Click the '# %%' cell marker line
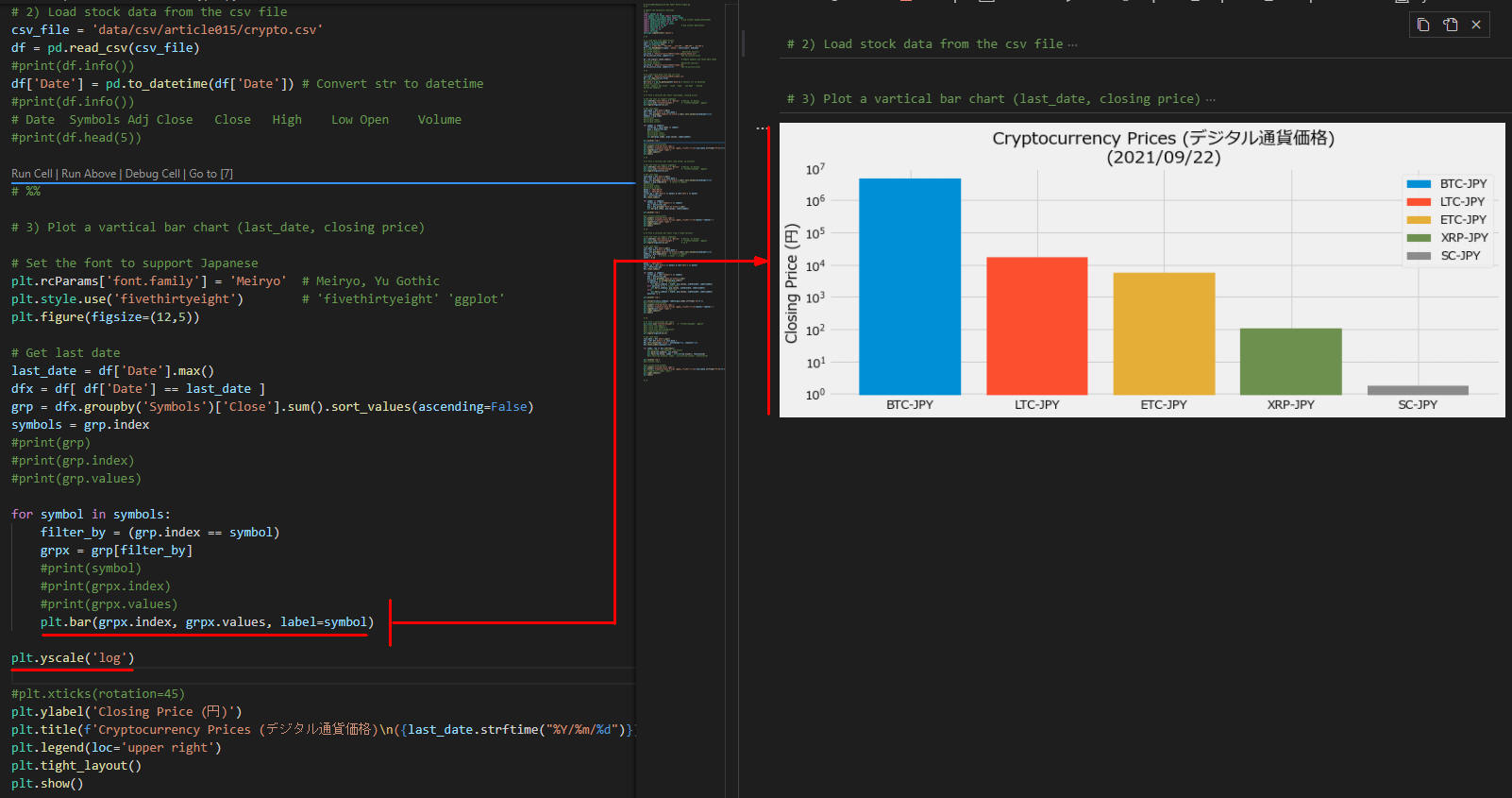The image size is (1512, 798). pyautogui.click(x=25, y=192)
